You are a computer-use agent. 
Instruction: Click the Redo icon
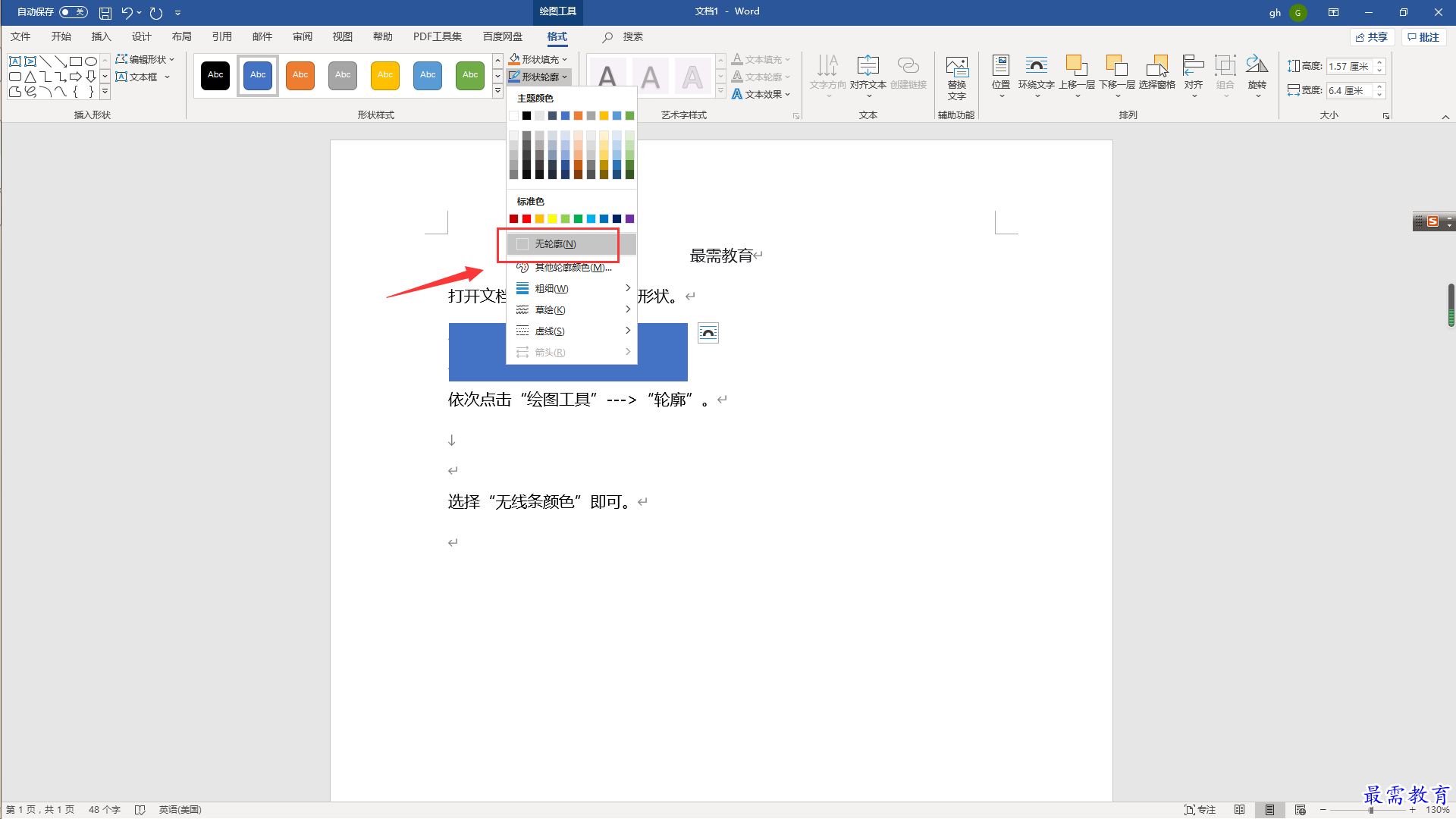click(156, 13)
